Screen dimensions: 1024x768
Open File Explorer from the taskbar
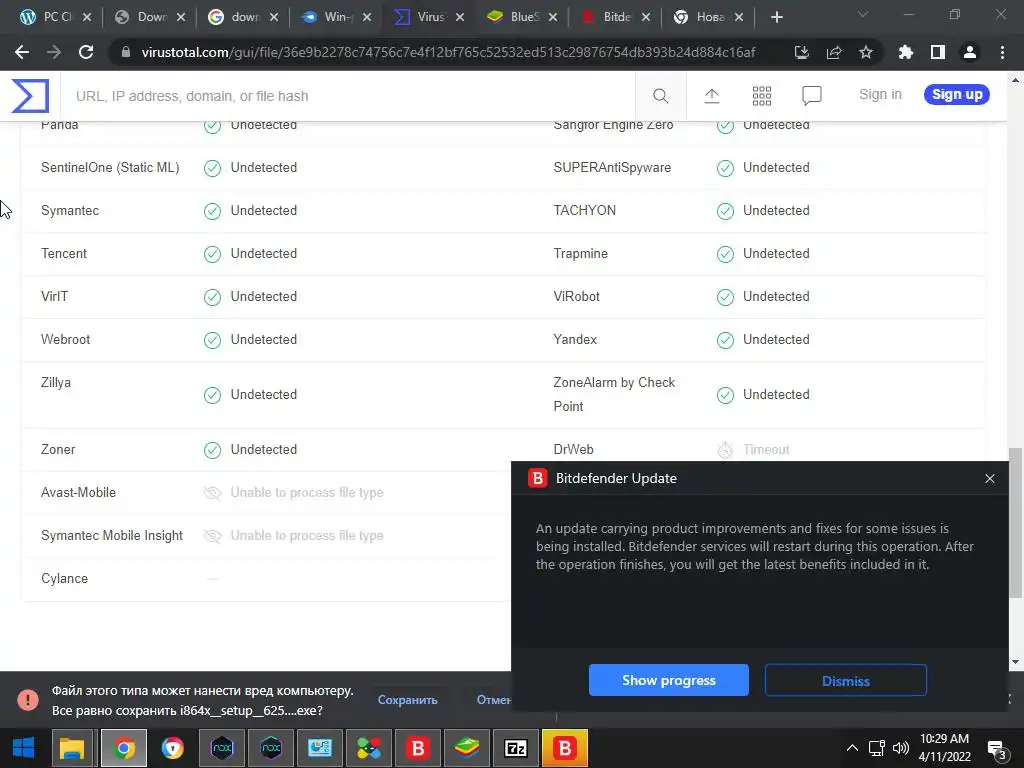72,748
